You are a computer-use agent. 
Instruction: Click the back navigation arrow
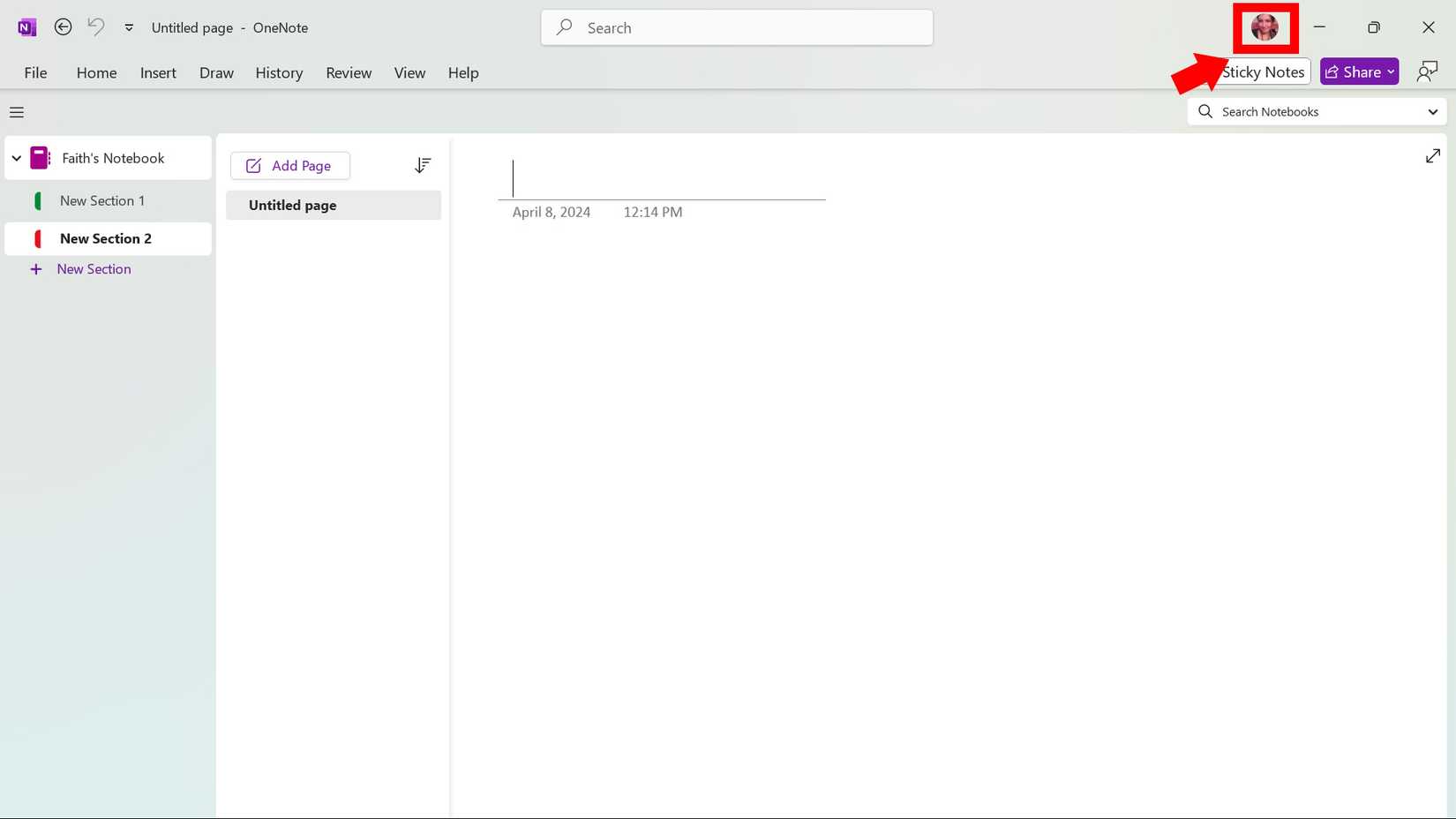(x=63, y=26)
